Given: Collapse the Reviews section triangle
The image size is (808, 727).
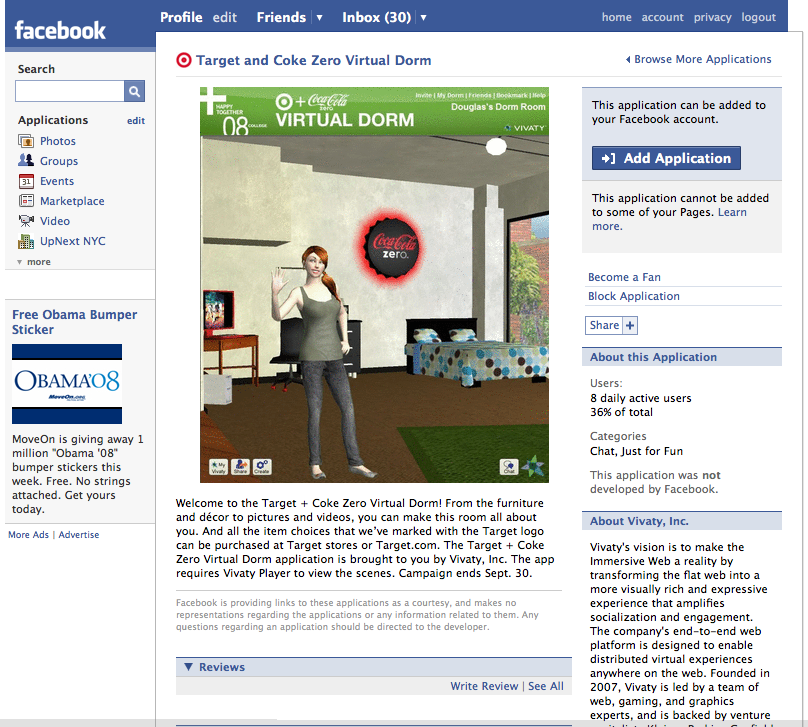Looking at the screenshot, I should tap(189, 667).
